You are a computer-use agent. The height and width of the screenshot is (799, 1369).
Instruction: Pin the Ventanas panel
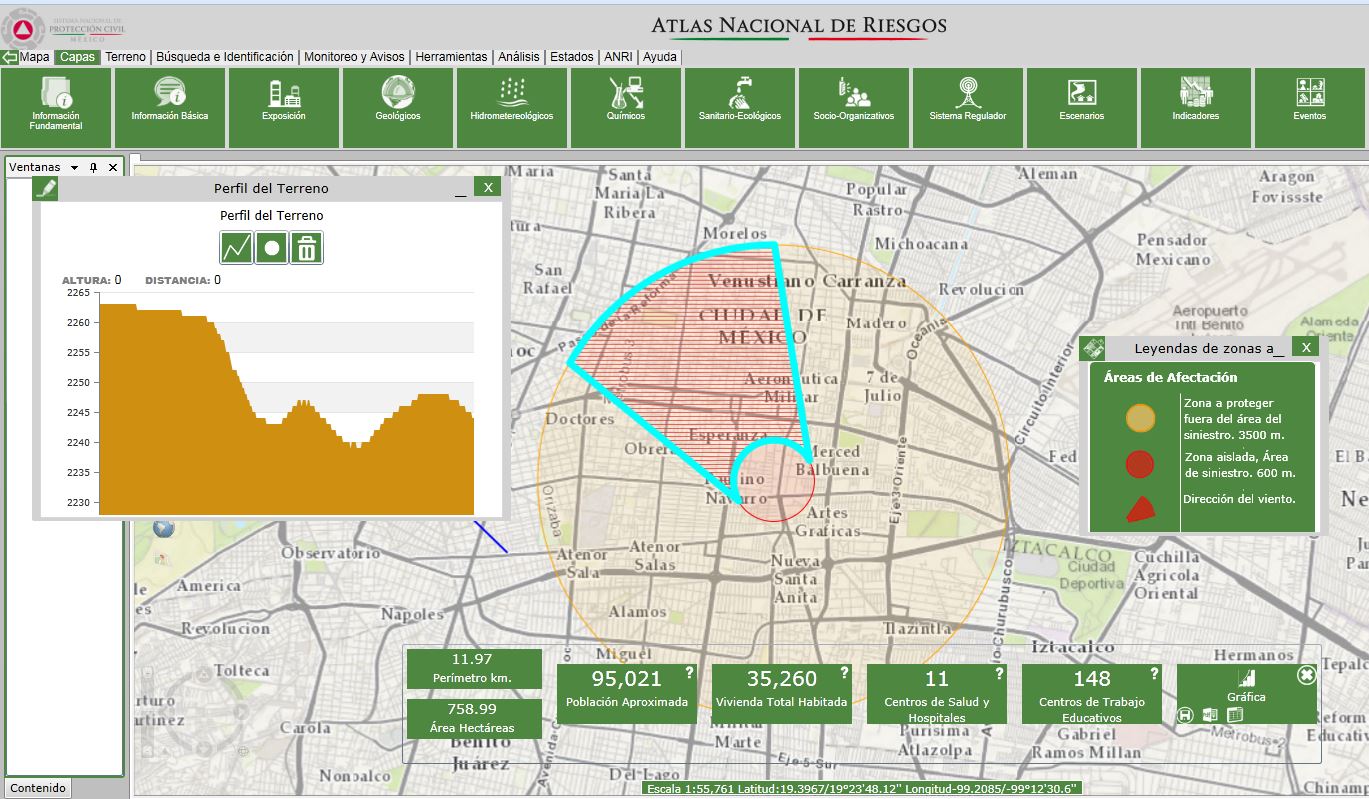coord(94,167)
